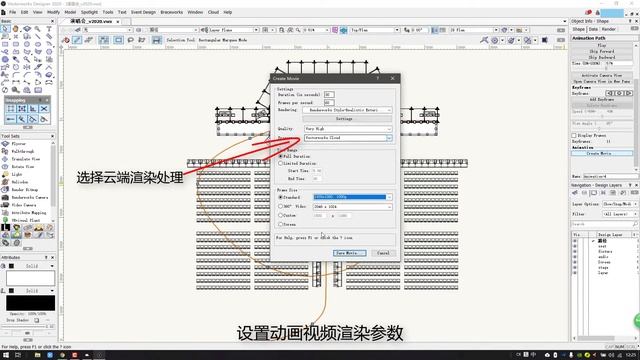Choose the Pan hand tool in Basic palette
The width and height of the screenshot is (640, 360).
(16, 29)
